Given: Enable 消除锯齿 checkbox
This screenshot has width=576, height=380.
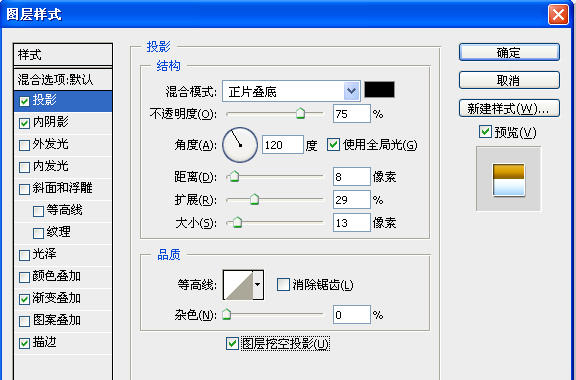Looking at the screenshot, I should [283, 284].
